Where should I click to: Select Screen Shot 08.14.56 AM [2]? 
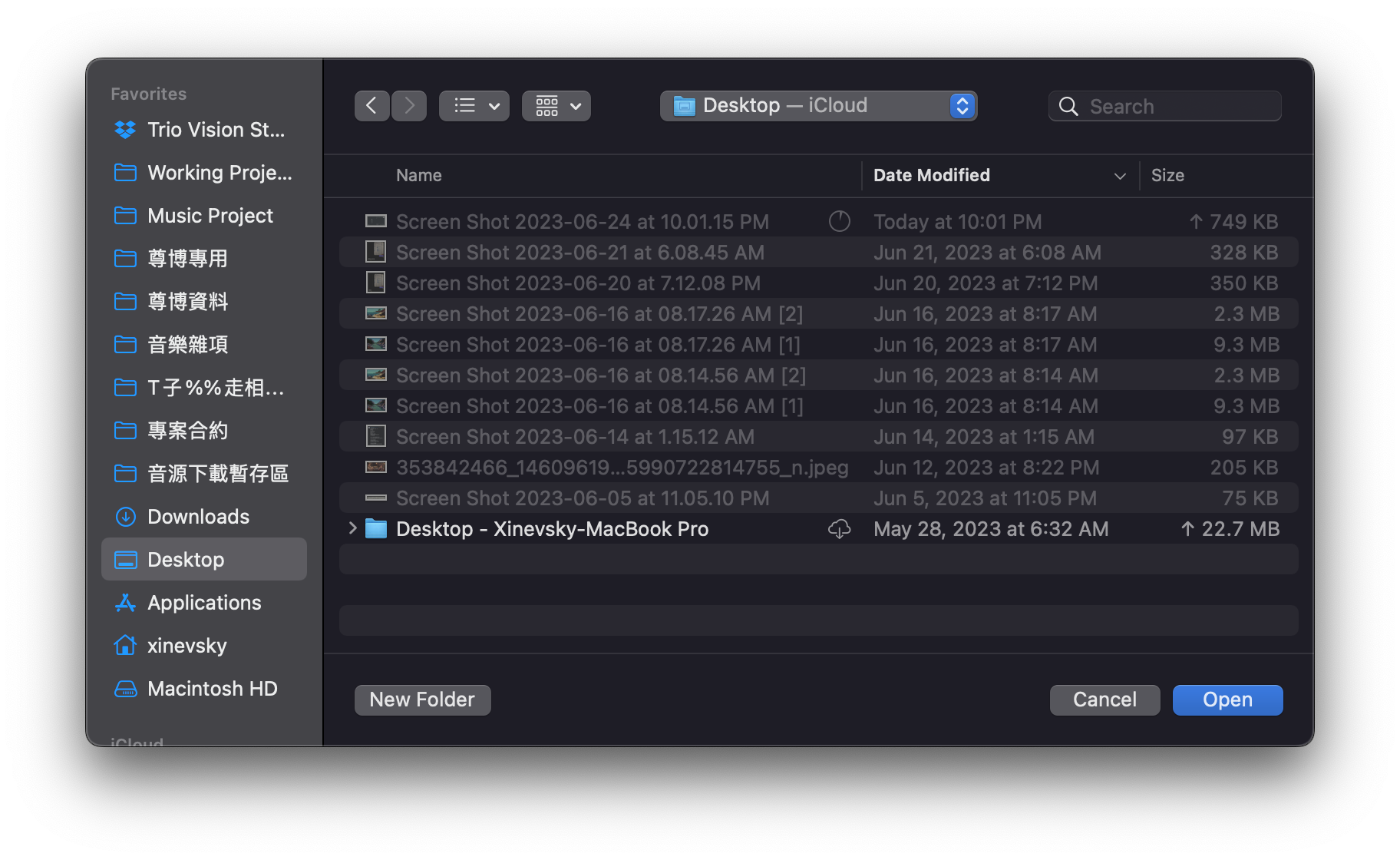819,375
